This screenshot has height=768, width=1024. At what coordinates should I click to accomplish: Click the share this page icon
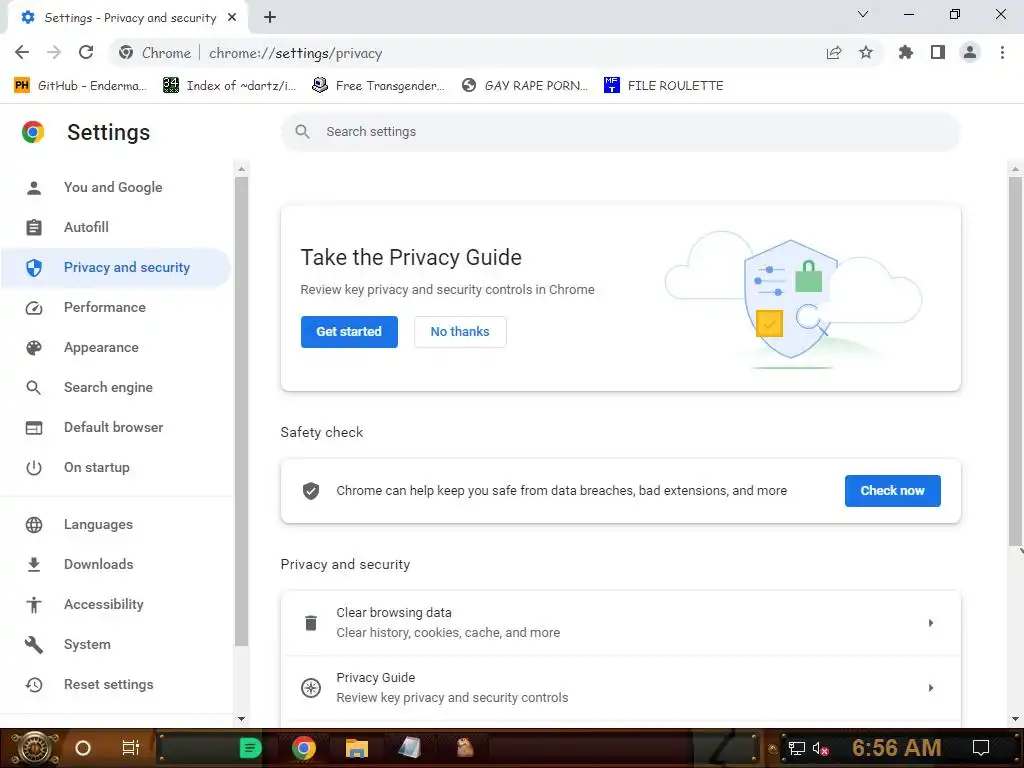(834, 53)
